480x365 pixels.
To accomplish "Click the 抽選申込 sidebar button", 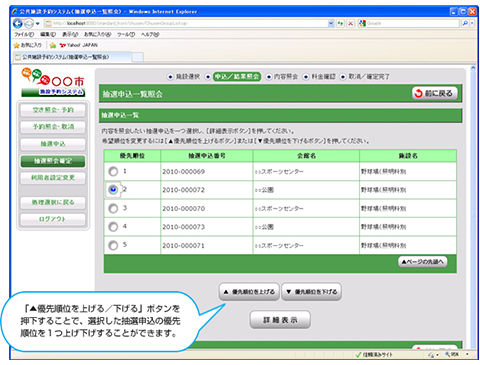I will click(x=53, y=144).
